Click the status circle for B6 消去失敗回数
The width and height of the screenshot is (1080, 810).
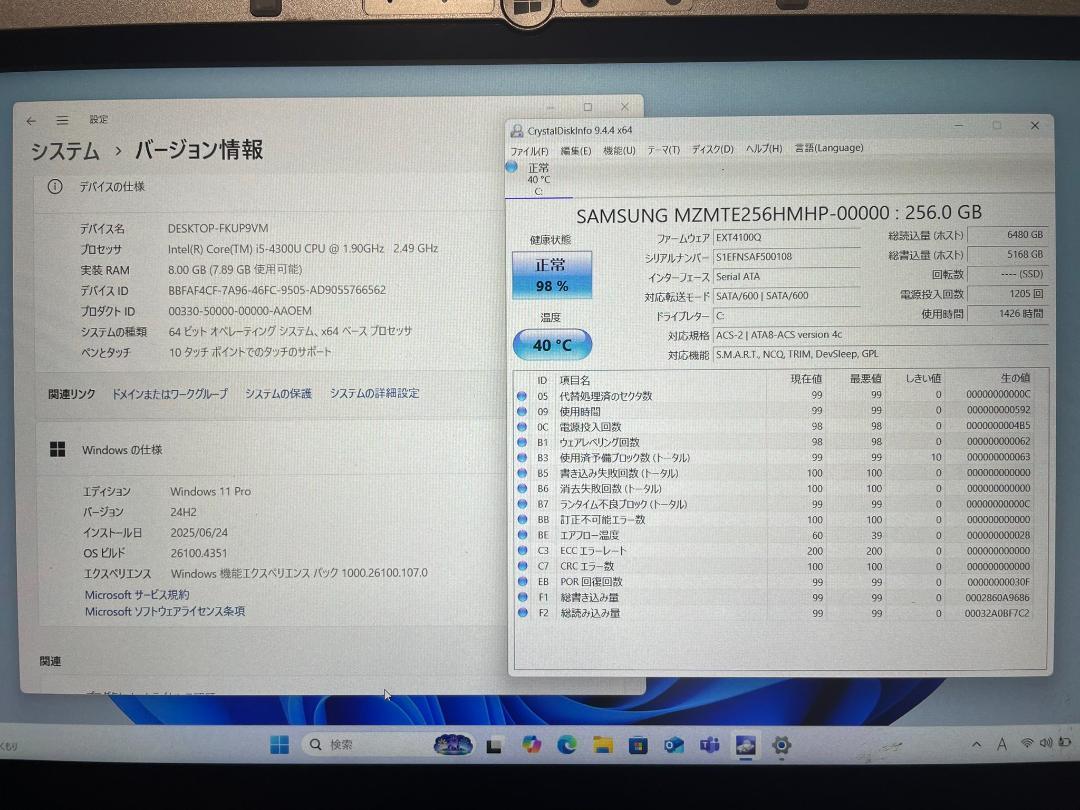pos(522,489)
